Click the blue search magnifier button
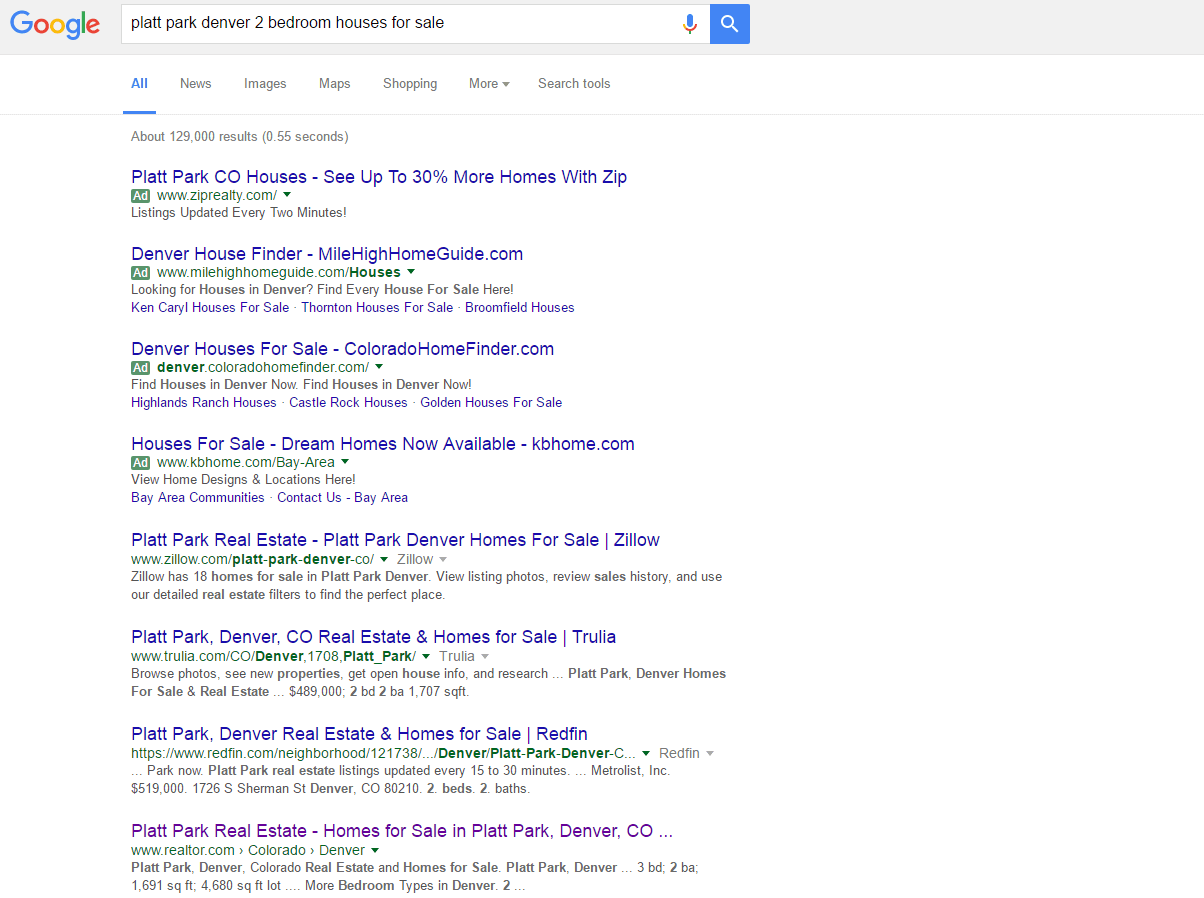This screenshot has height=898, width=1204. coord(730,24)
